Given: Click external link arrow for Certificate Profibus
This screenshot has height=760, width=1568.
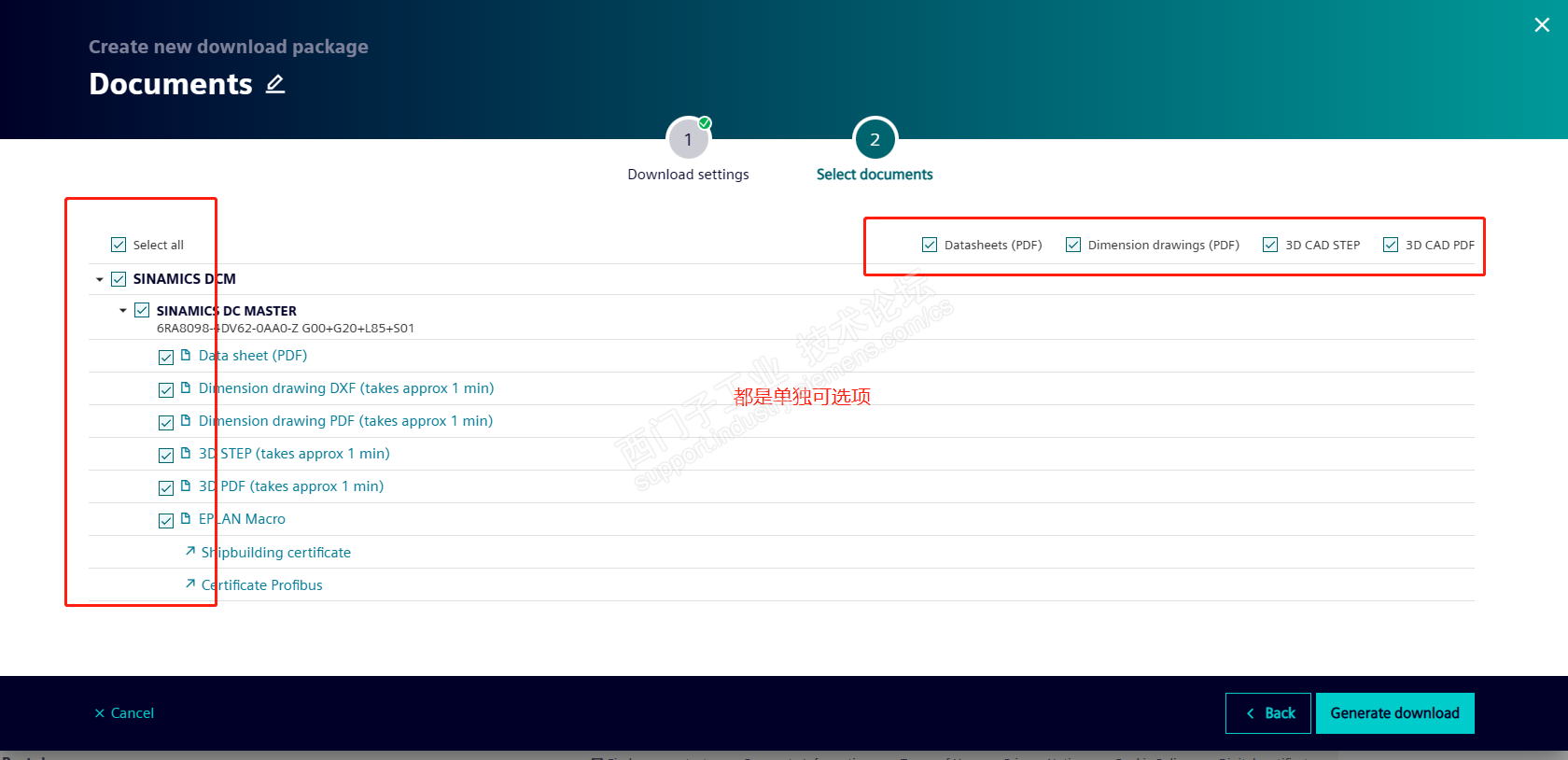Looking at the screenshot, I should click(x=190, y=584).
